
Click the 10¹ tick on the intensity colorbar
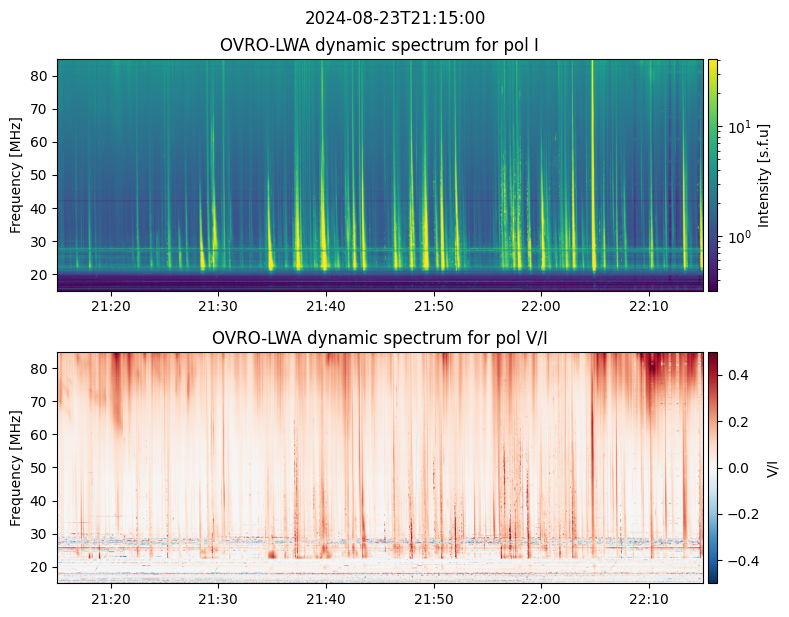pos(737,128)
